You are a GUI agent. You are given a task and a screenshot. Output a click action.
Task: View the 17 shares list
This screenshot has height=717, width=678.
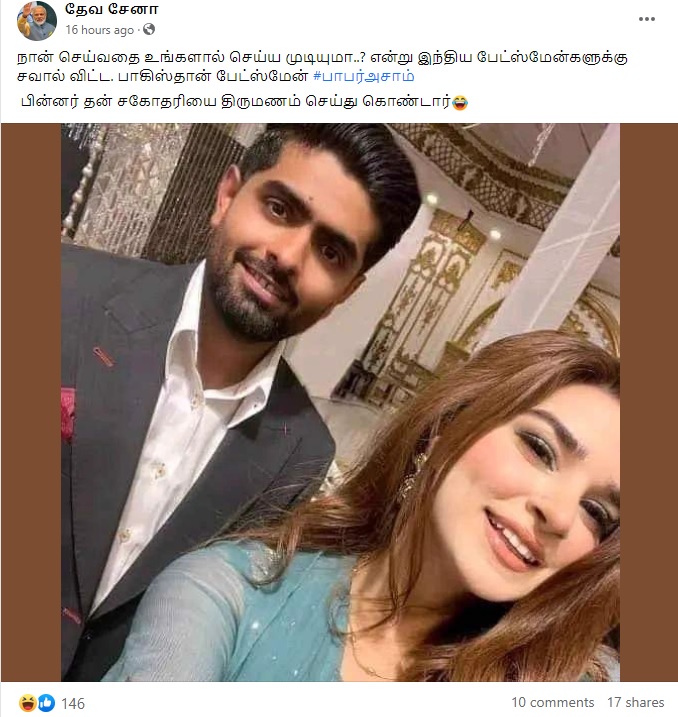(x=635, y=702)
